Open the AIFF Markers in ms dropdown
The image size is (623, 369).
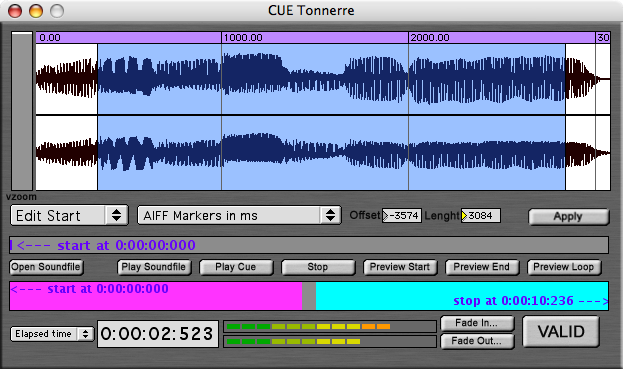click(239, 215)
